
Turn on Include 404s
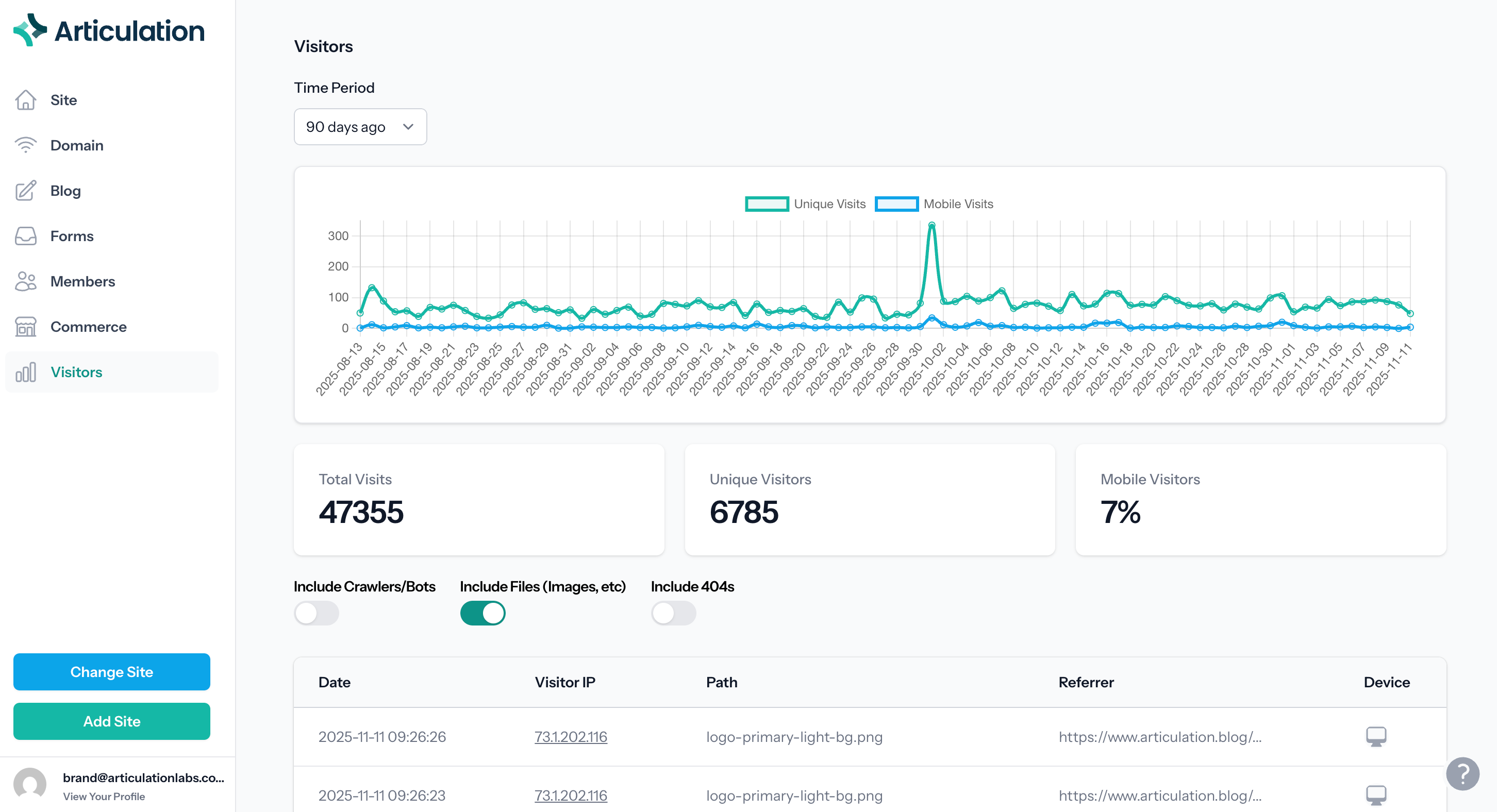coord(674,613)
